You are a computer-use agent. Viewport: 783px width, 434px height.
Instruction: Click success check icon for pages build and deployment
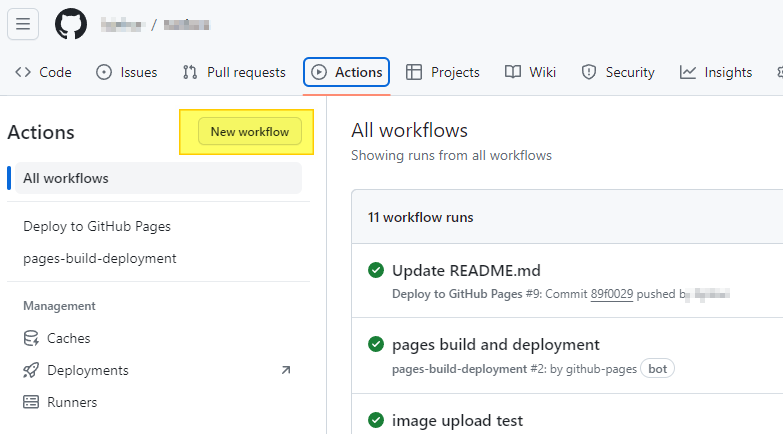(376, 344)
